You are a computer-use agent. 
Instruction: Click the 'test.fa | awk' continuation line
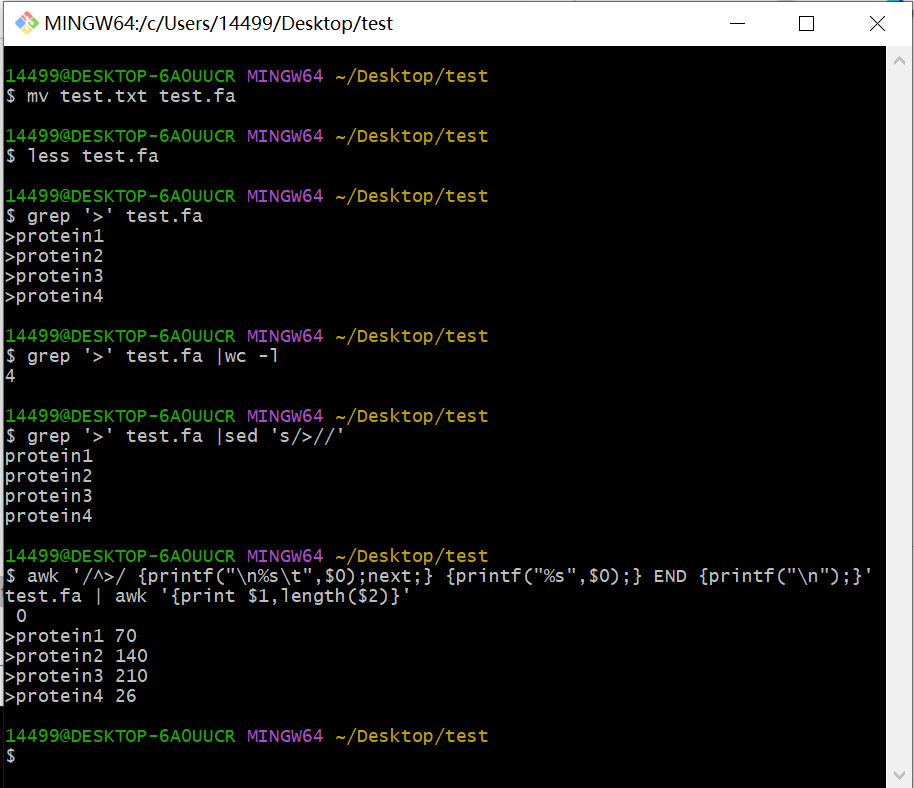click(208, 596)
